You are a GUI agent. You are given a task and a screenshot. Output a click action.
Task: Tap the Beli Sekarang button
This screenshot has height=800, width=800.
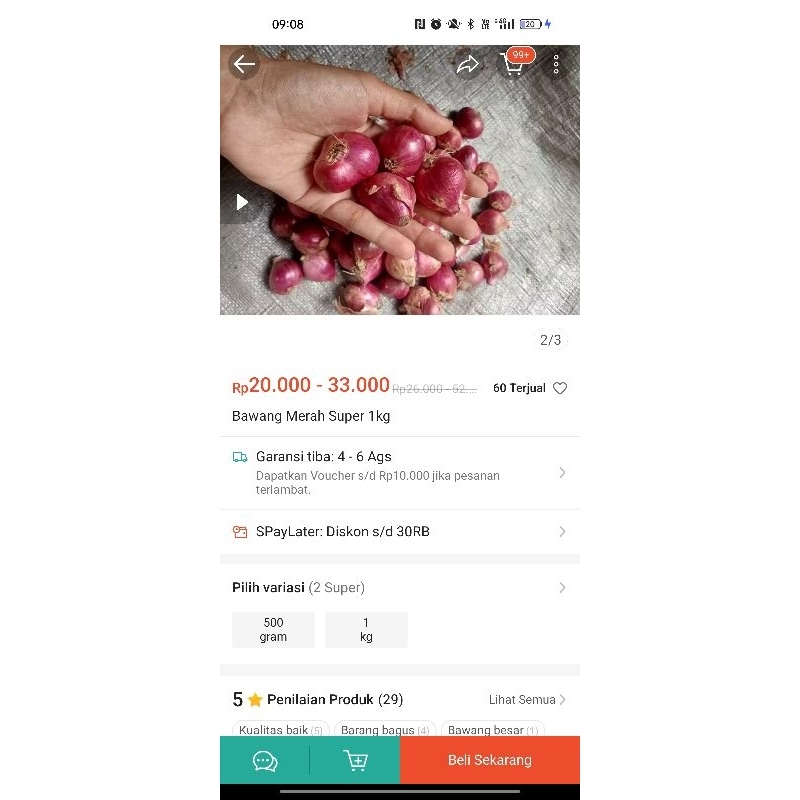point(490,760)
